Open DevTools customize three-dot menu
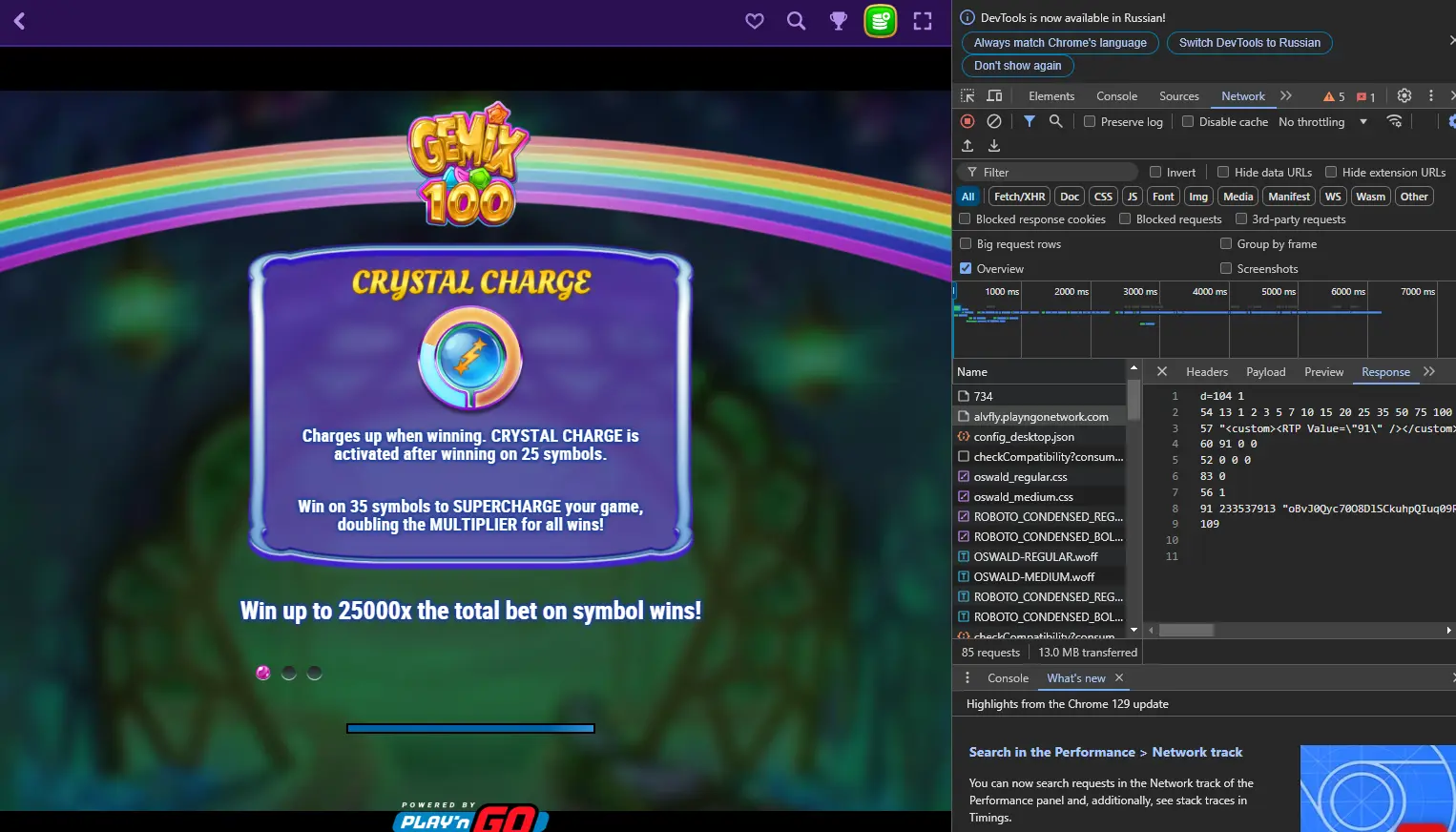Image resolution: width=1456 pixels, height=832 pixels. coord(1431,95)
